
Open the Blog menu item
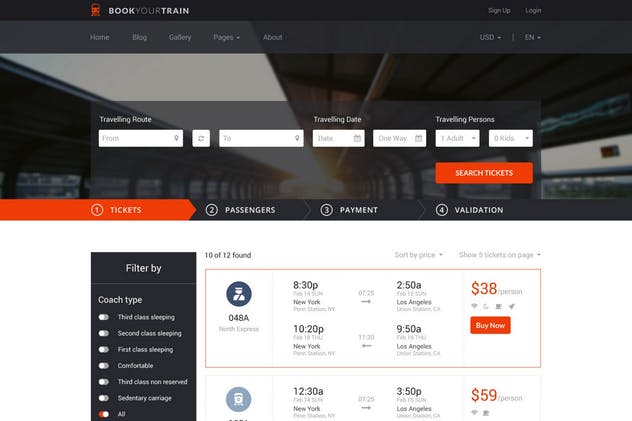click(x=139, y=37)
